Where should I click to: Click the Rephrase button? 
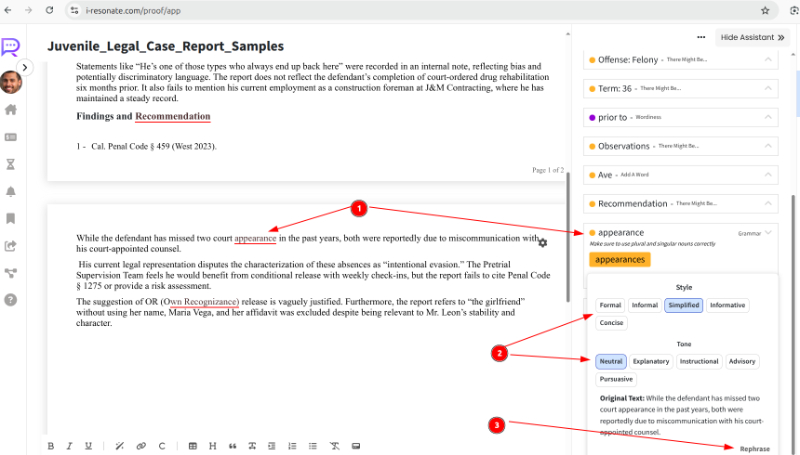click(754, 449)
